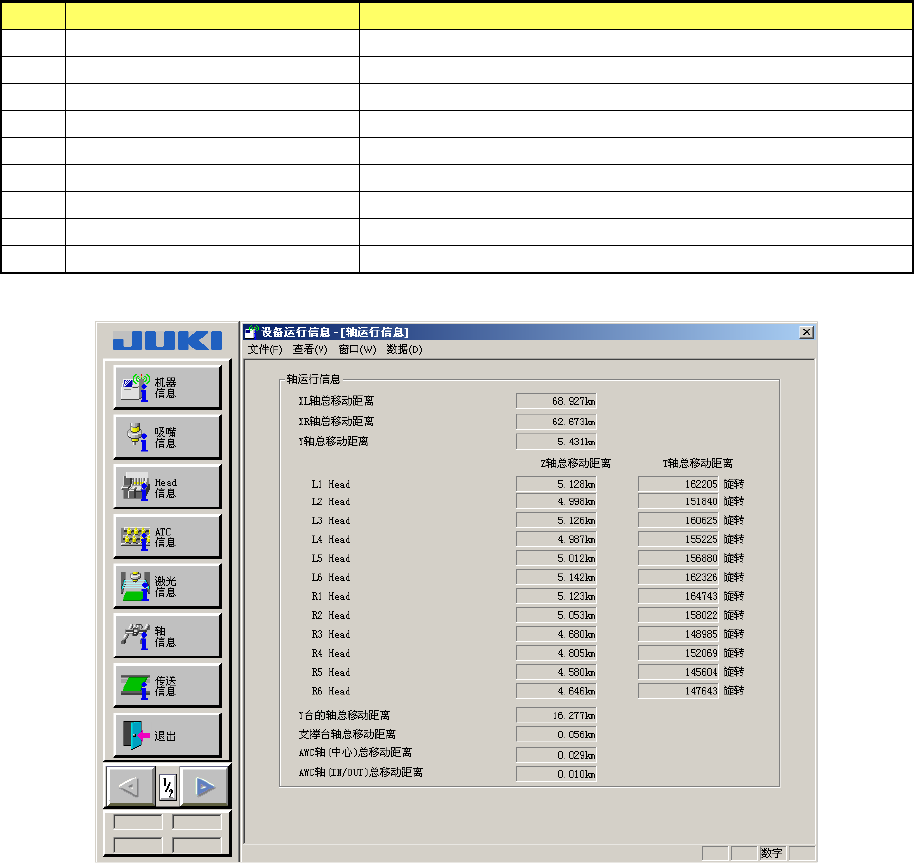Select the R3 Head rotation count 148985
The height and width of the screenshot is (863, 914).
679,635
